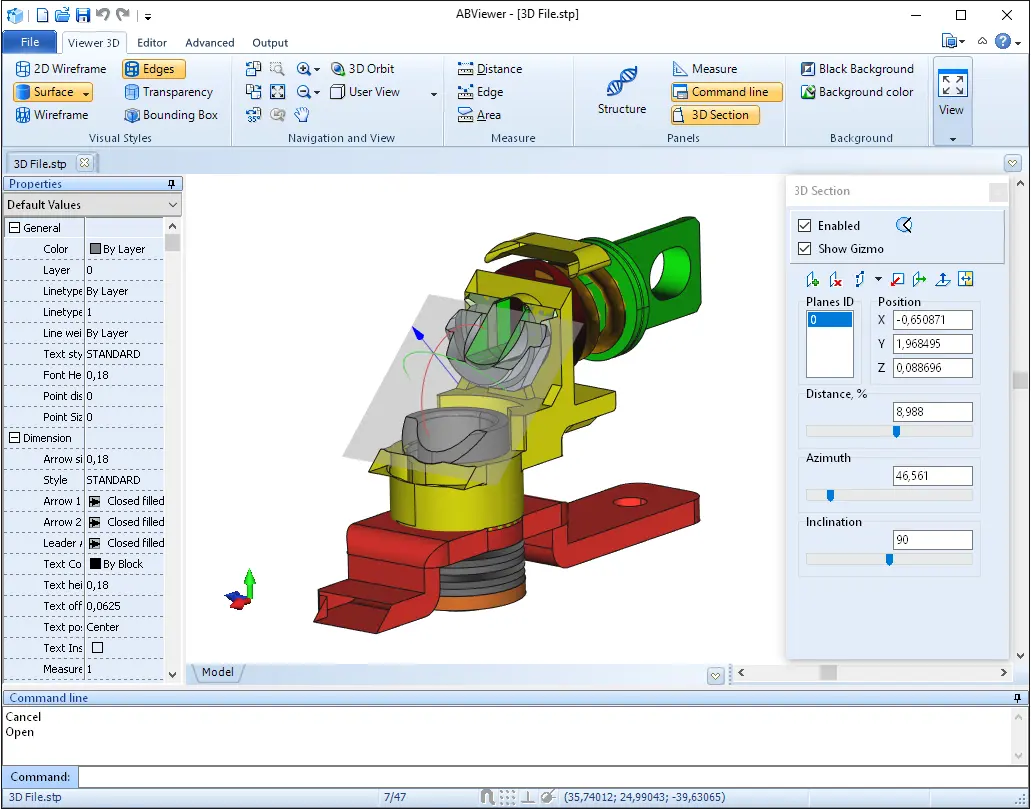Image resolution: width=1031 pixels, height=809 pixels.
Task: Open the Background color picker
Action: click(x=857, y=92)
